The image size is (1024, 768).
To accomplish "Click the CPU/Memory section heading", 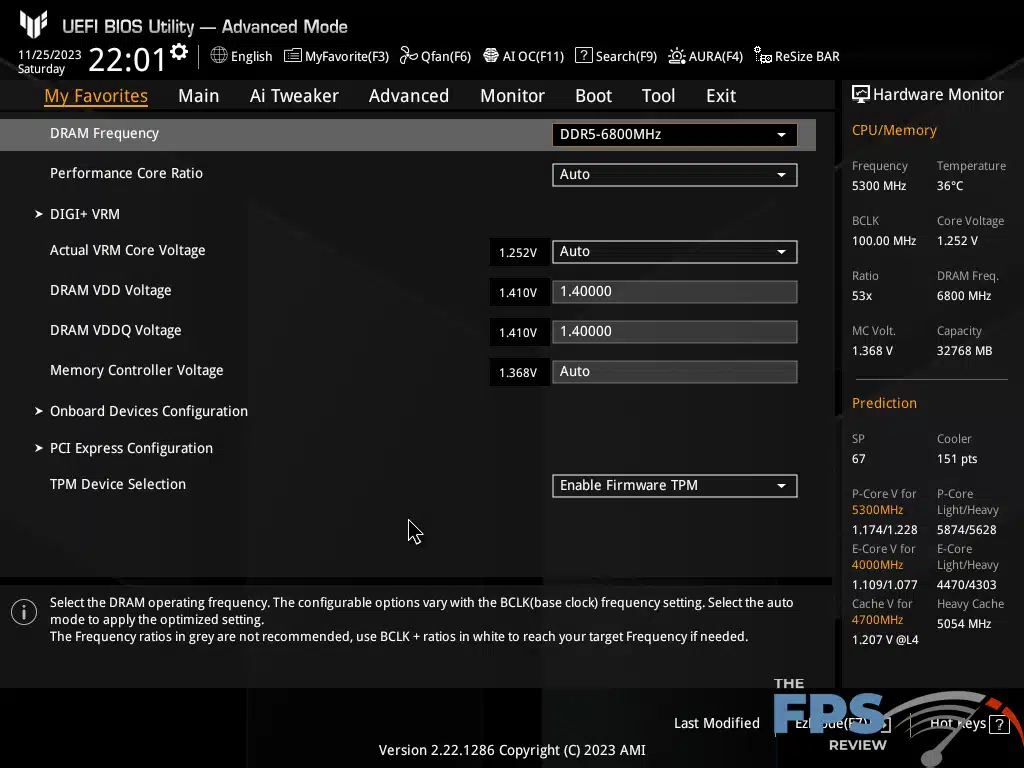I will 894,130.
